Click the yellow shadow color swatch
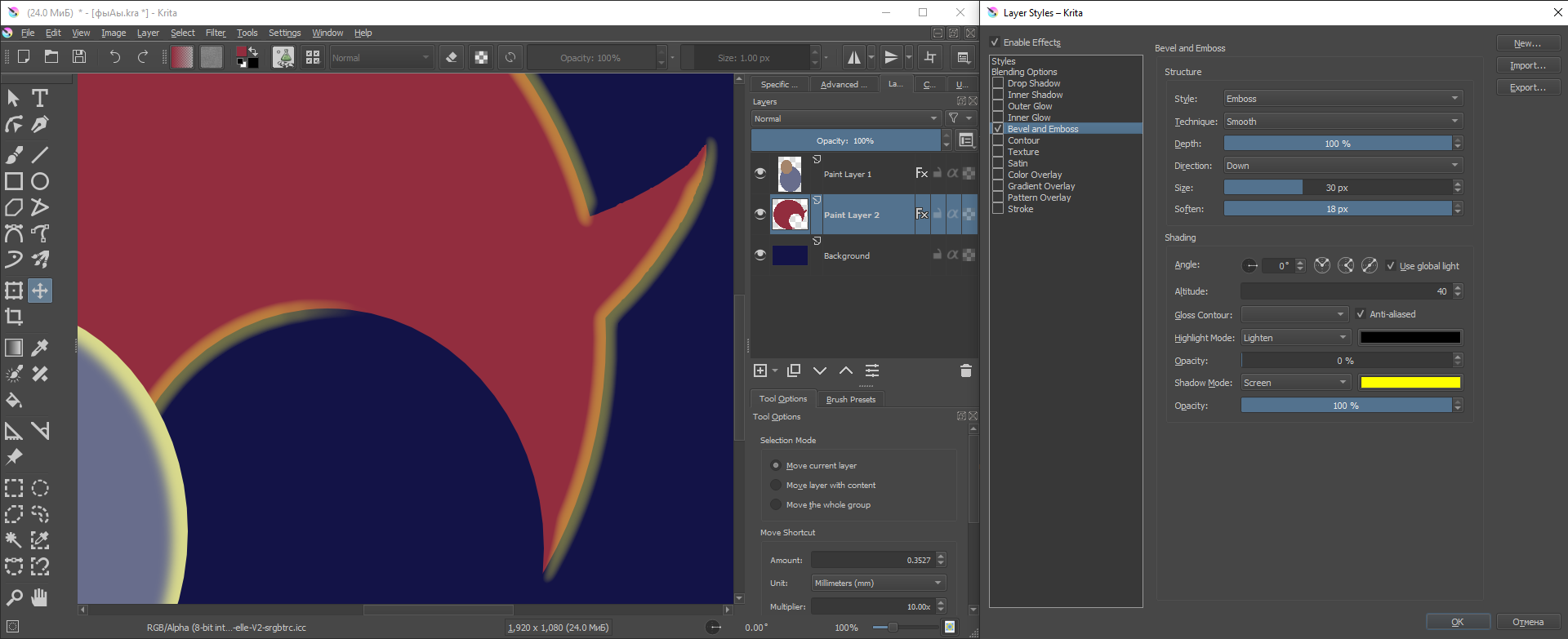This screenshot has width=1568, height=639. 1410,383
